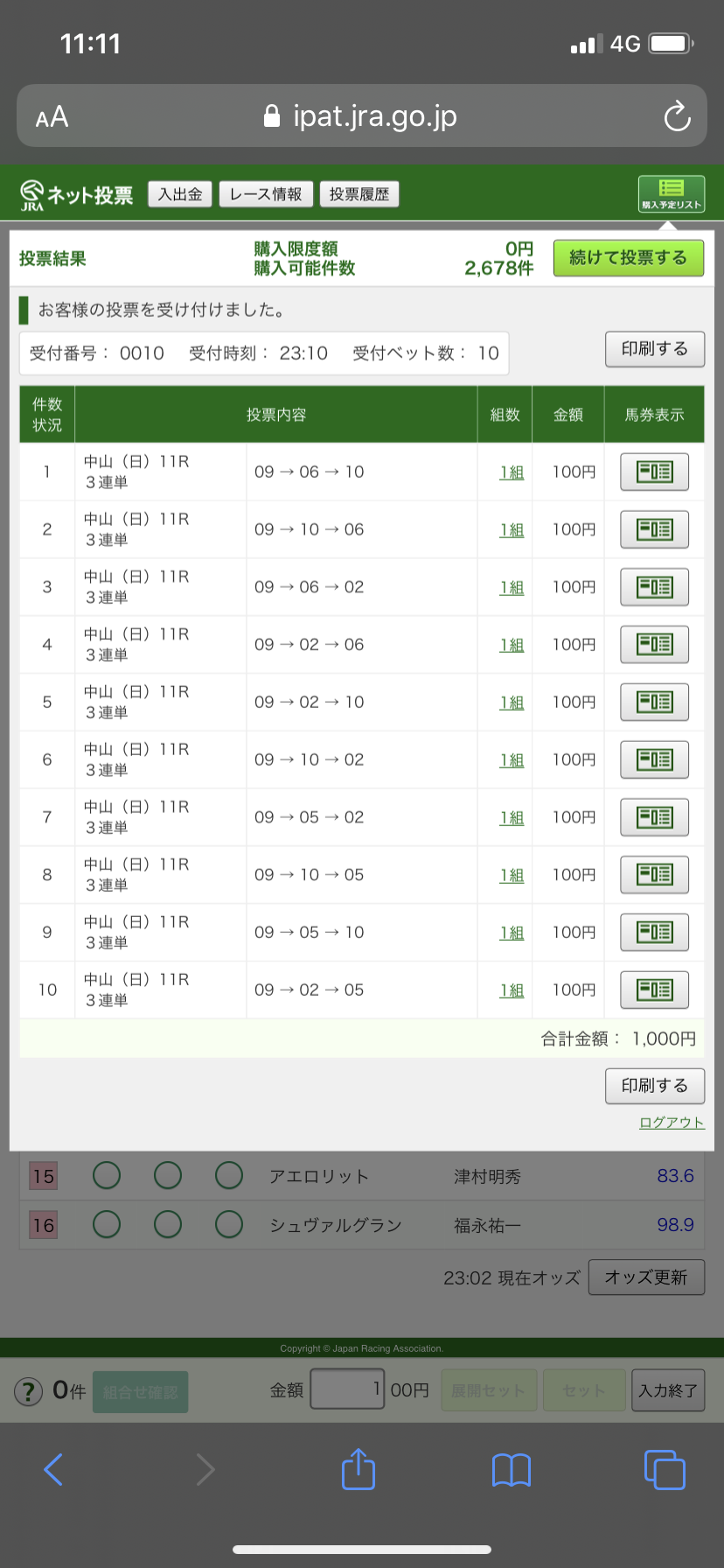Open Safari bookmarks icon
724x1568 pixels.
coord(512,1470)
